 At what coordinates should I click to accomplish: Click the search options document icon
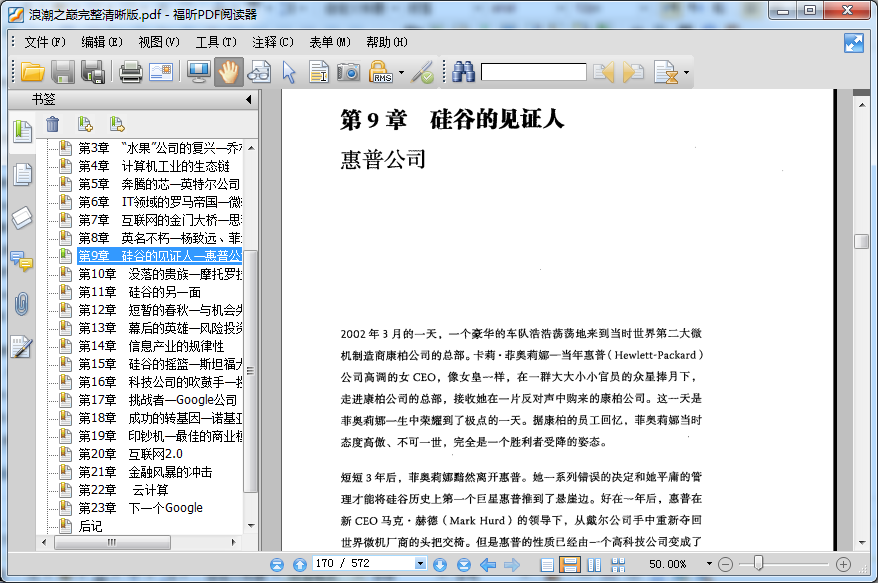[666, 72]
